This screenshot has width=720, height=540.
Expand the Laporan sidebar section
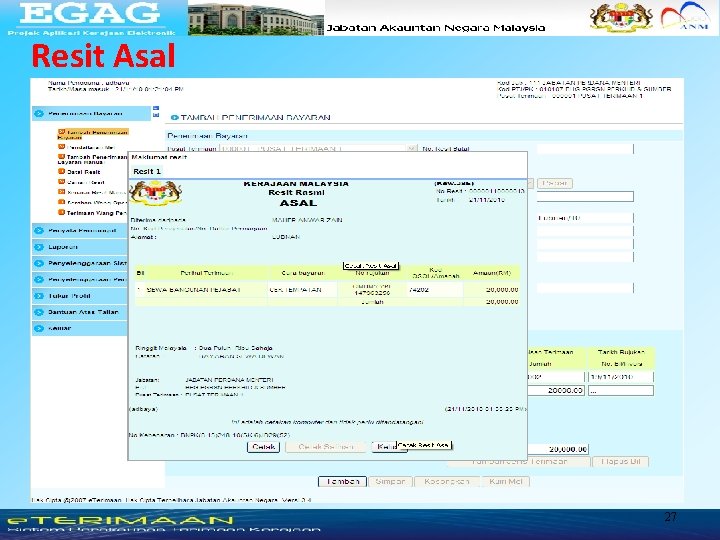coord(79,247)
